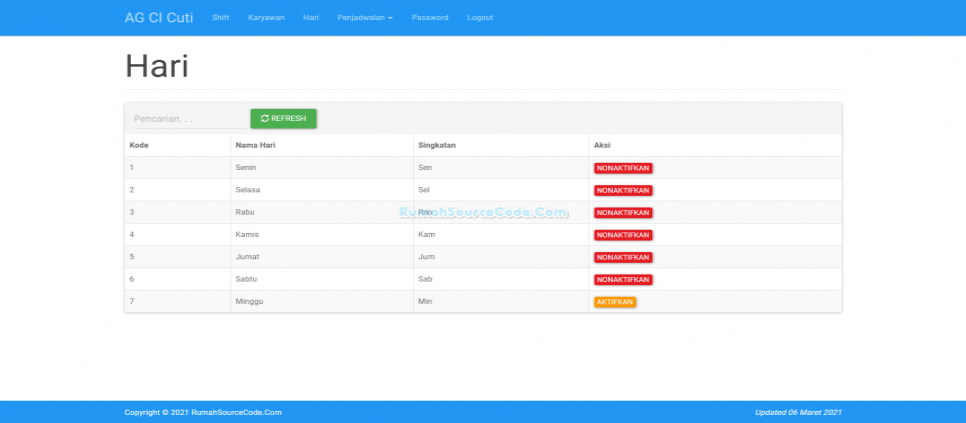This screenshot has height=423, width=966.
Task: Click the Nama Hari column header
Action: [x=255, y=145]
